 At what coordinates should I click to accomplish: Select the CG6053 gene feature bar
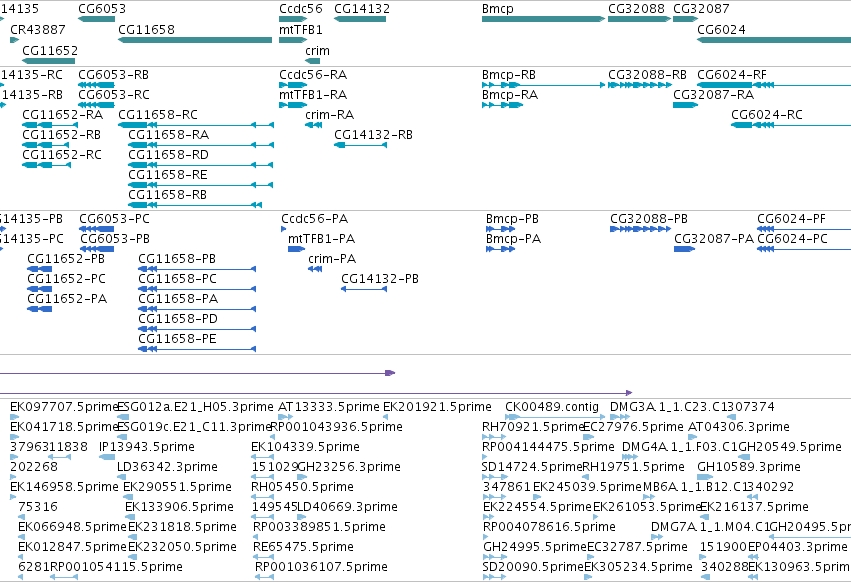(97, 19)
